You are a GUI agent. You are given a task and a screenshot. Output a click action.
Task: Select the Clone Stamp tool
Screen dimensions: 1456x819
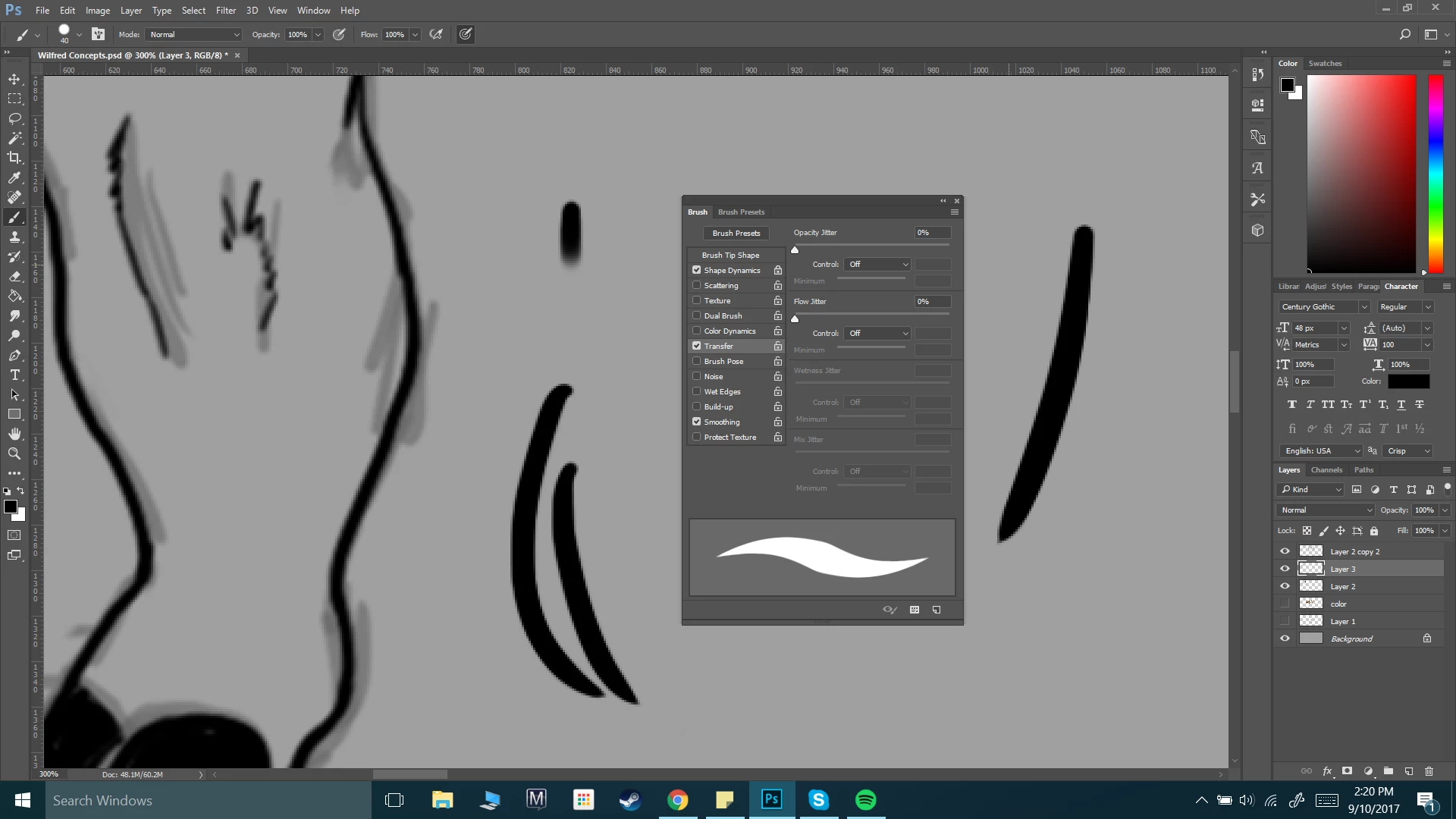(x=14, y=237)
